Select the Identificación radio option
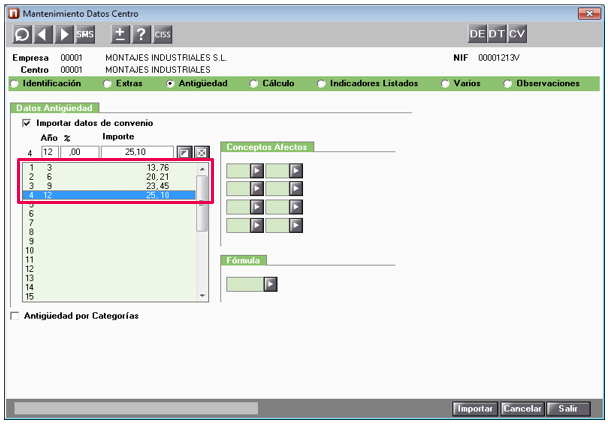 coord(14,84)
